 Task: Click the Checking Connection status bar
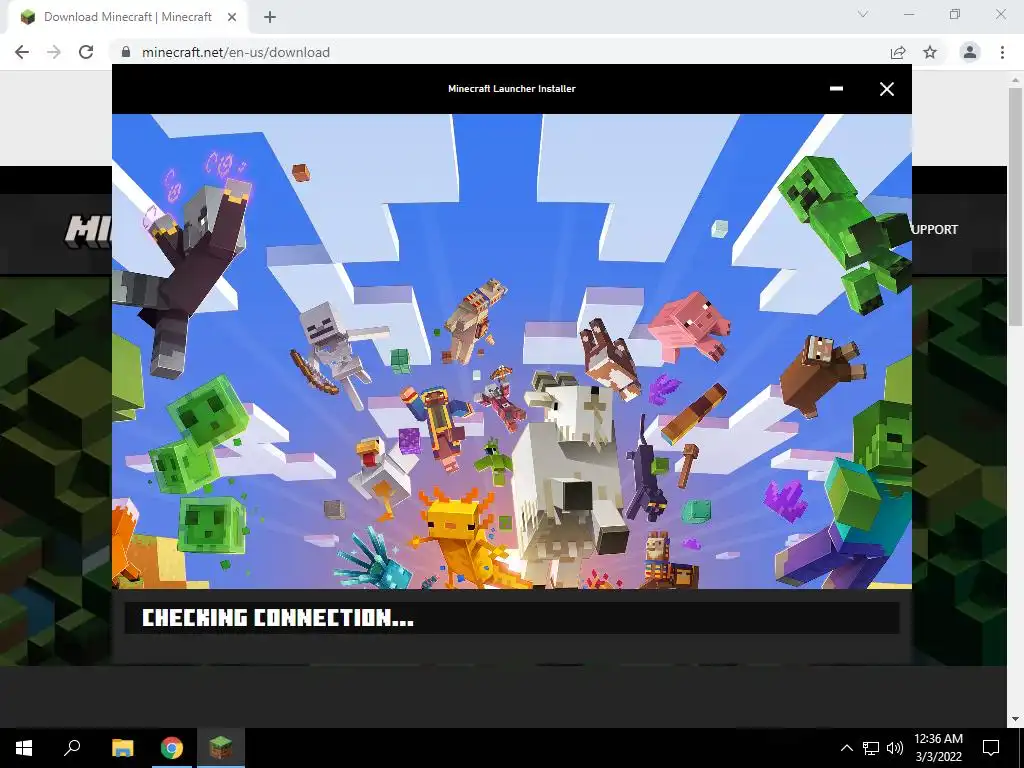[x=512, y=618]
